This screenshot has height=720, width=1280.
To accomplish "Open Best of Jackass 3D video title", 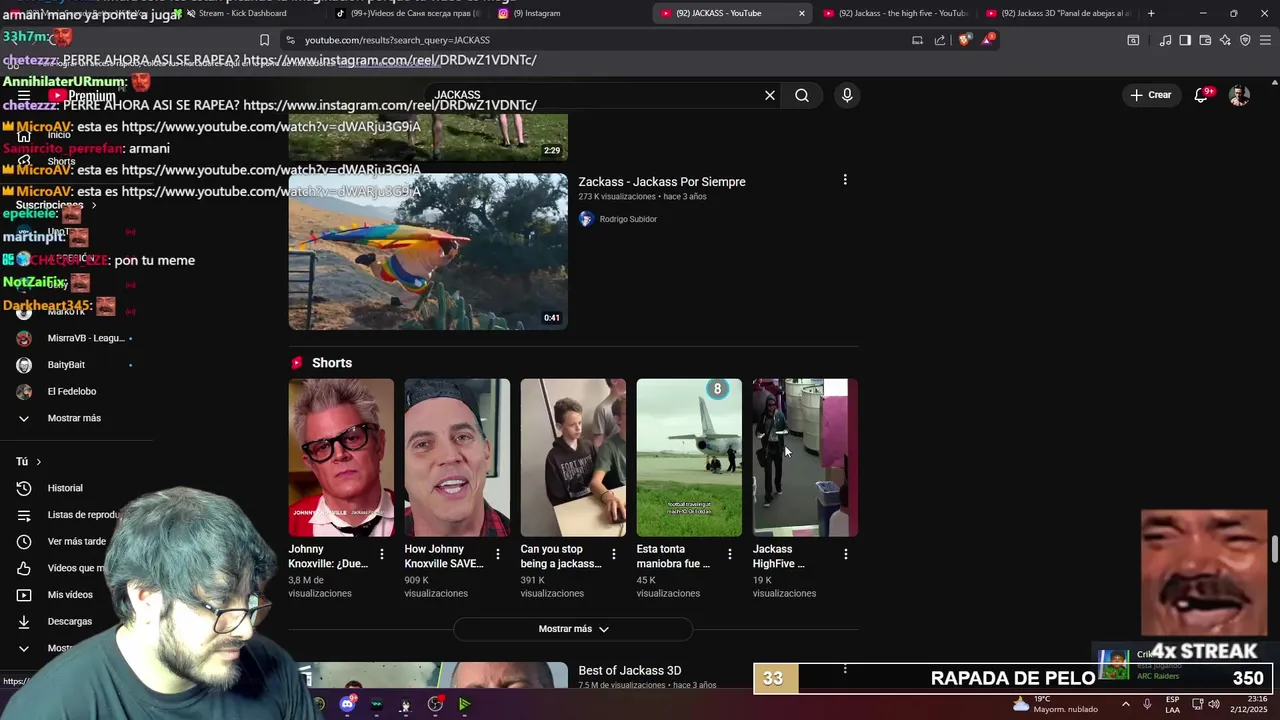I will coord(630,671).
